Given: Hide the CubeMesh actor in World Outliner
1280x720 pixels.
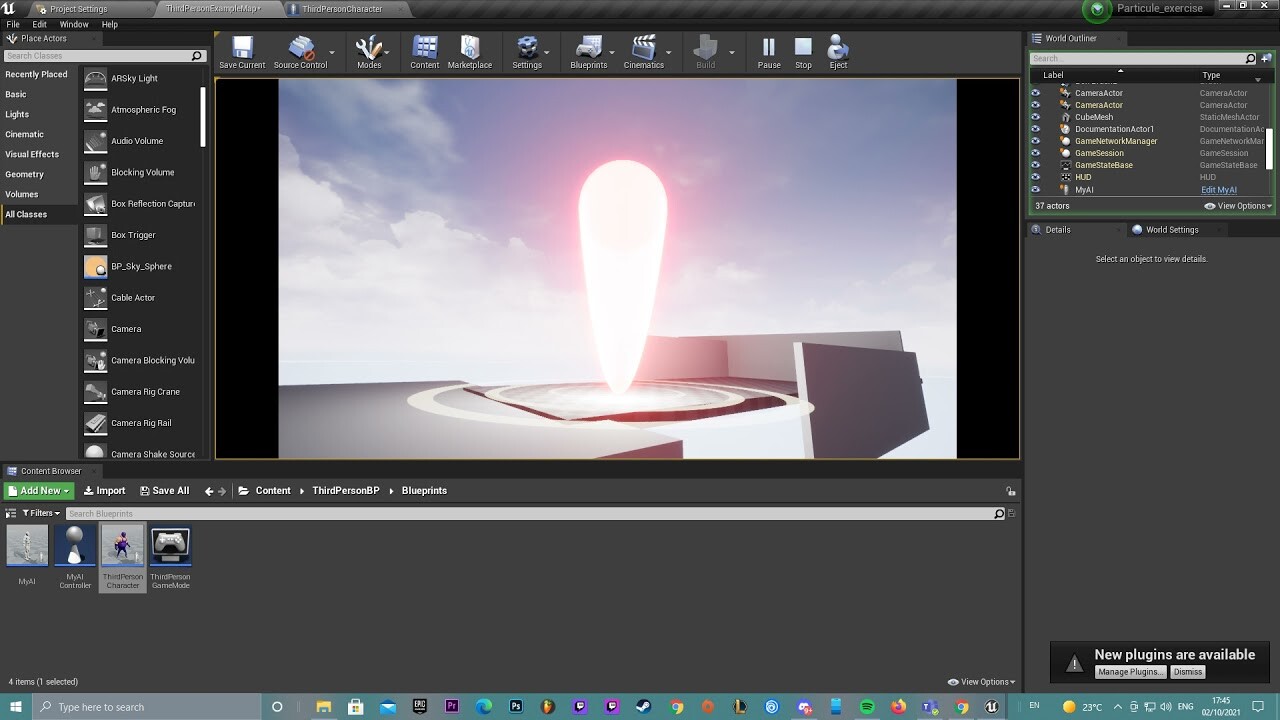Looking at the screenshot, I should point(1036,117).
